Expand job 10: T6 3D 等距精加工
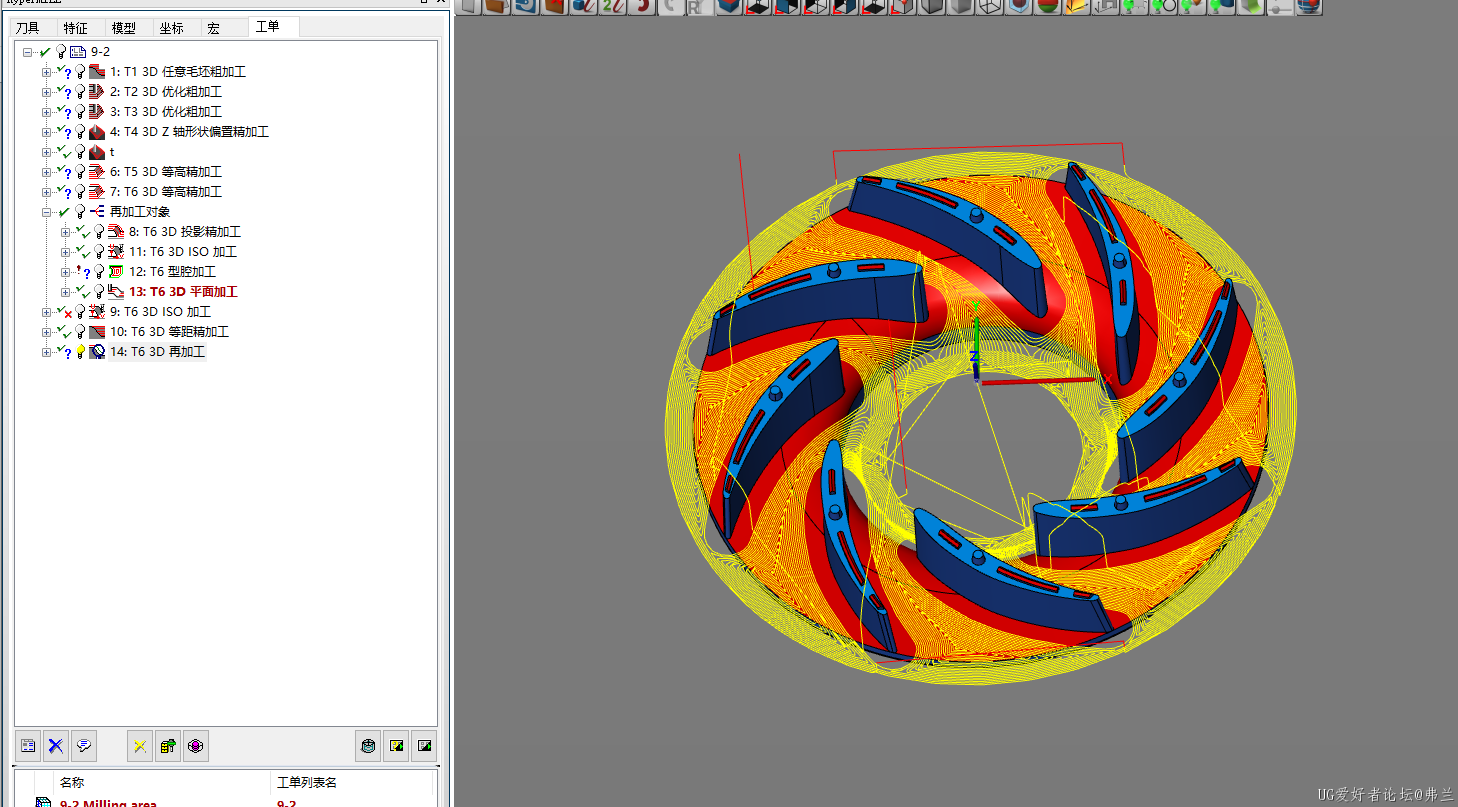Viewport: 1458px width, 807px height. (47, 332)
